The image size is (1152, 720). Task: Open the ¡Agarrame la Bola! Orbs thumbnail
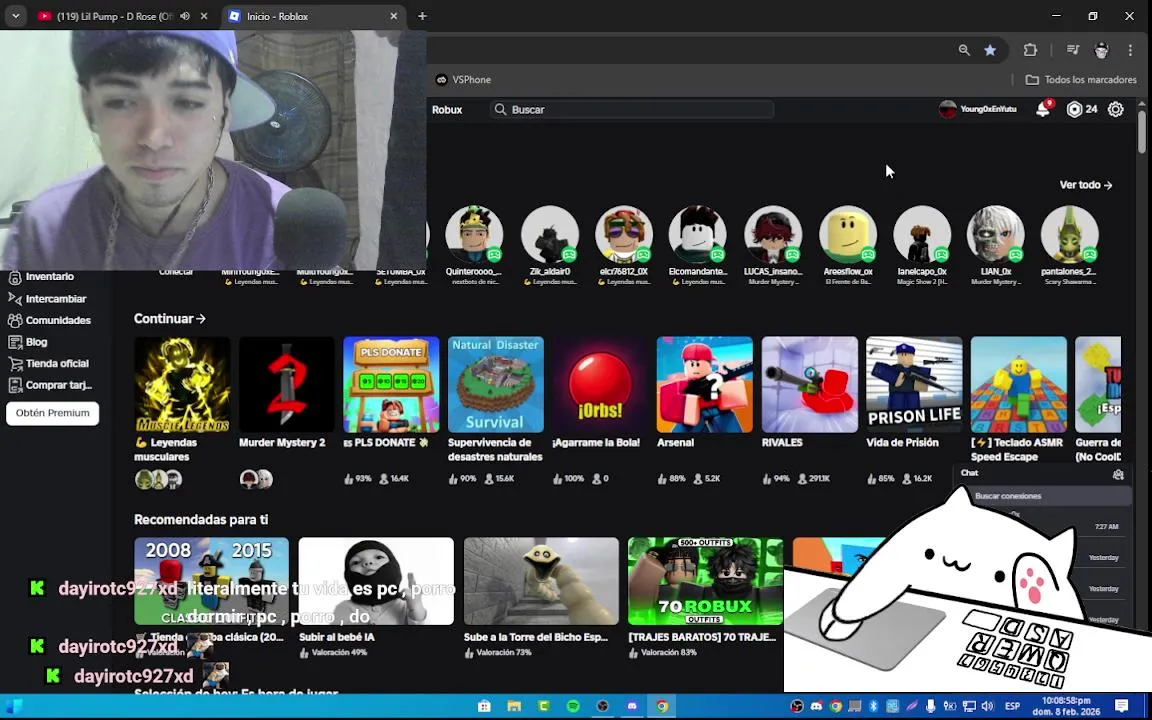[x=600, y=384]
